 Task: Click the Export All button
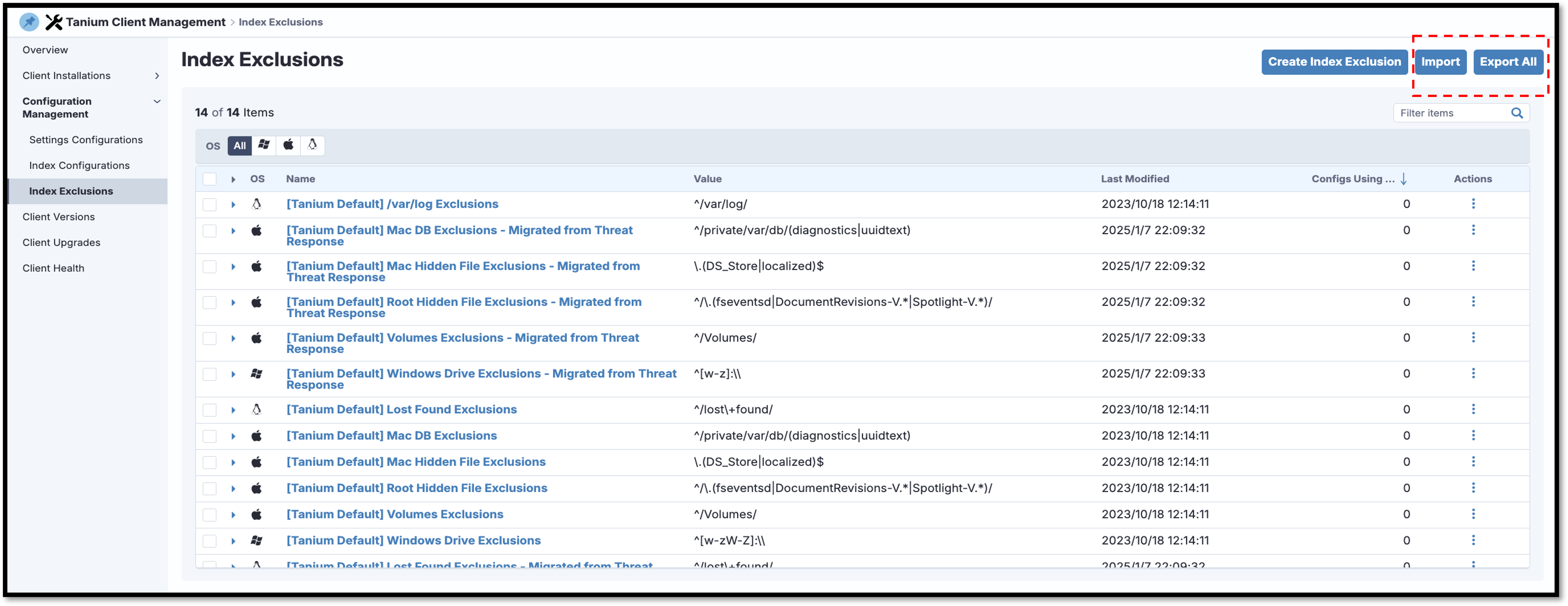point(1508,62)
